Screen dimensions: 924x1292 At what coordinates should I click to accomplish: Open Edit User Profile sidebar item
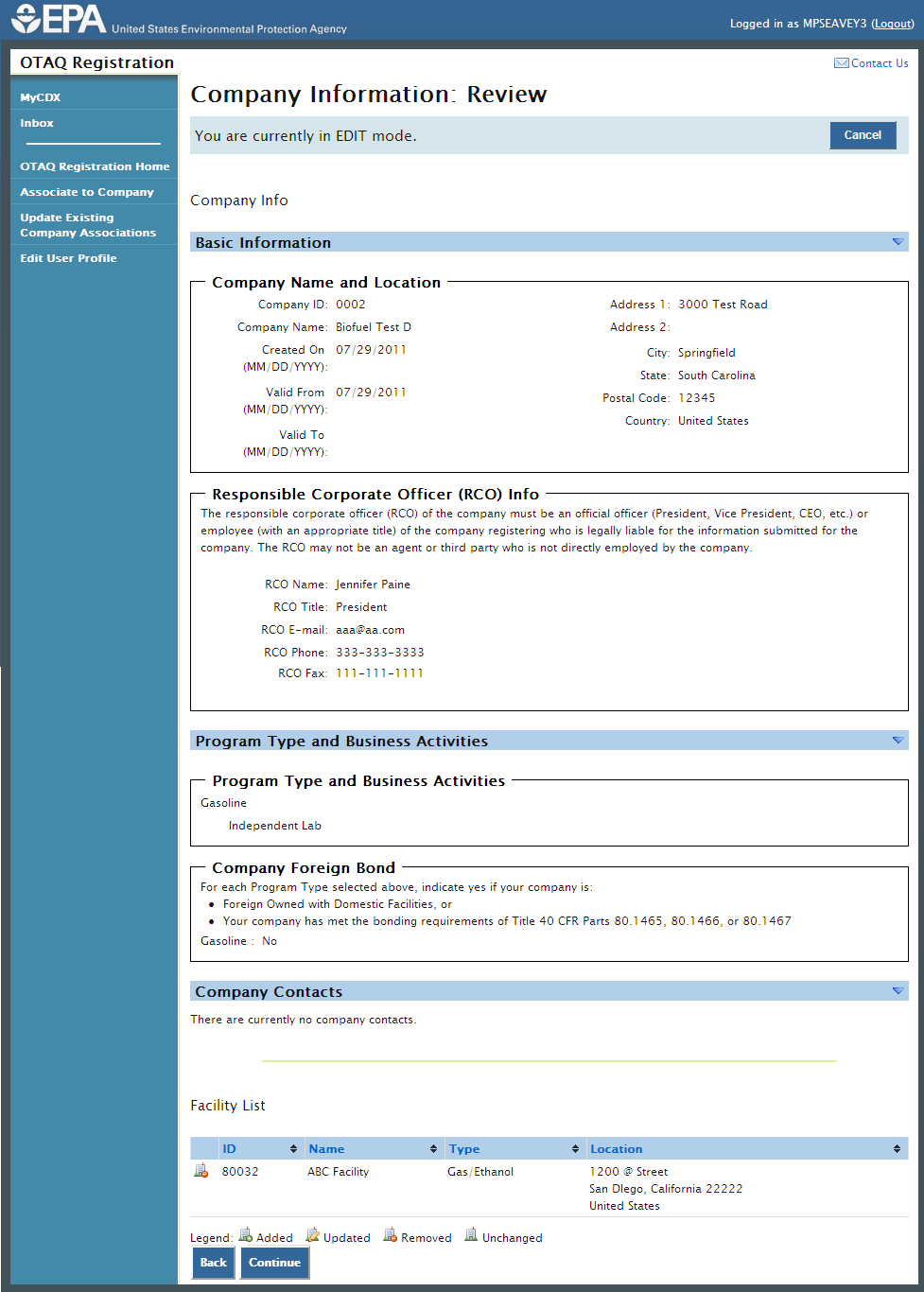click(x=68, y=258)
